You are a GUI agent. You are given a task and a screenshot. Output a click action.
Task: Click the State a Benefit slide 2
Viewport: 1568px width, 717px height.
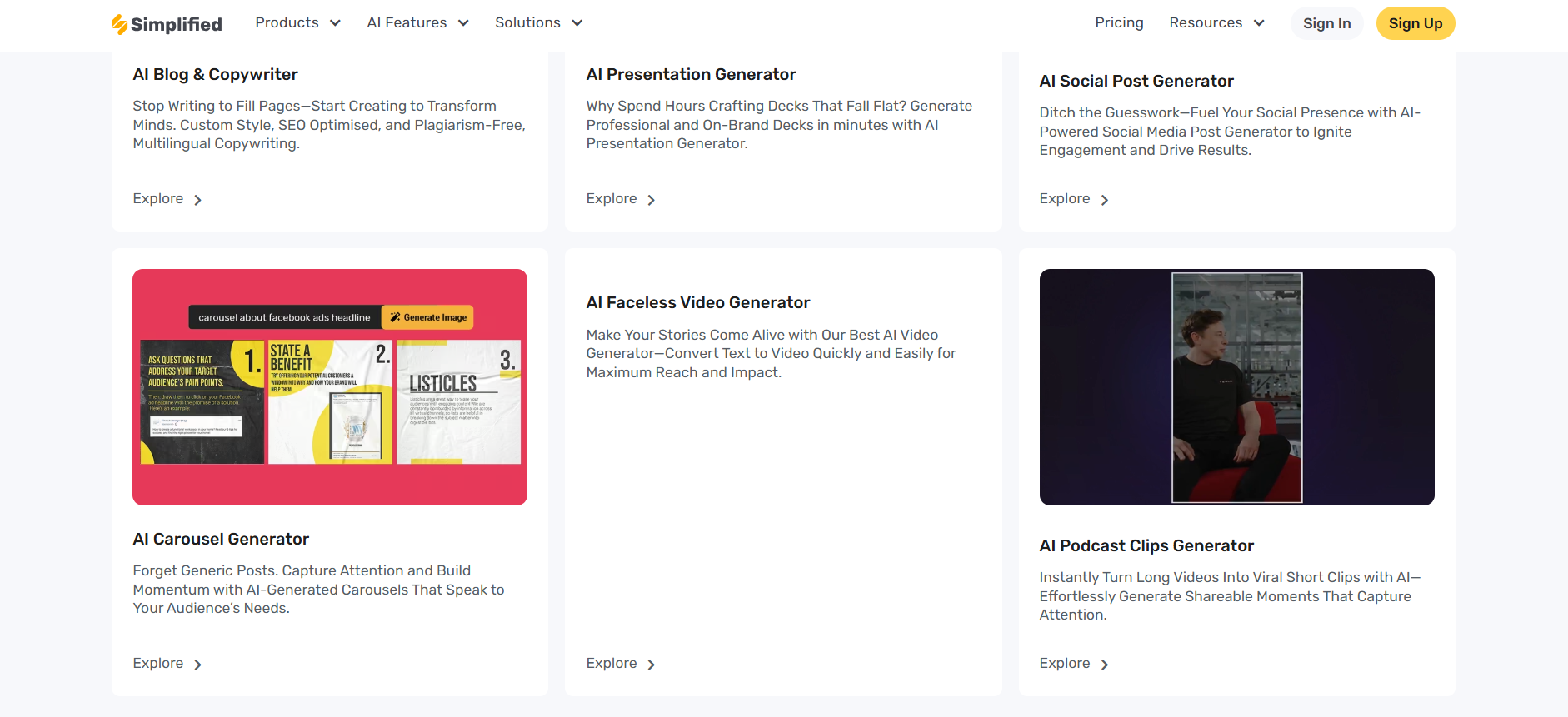pyautogui.click(x=330, y=401)
